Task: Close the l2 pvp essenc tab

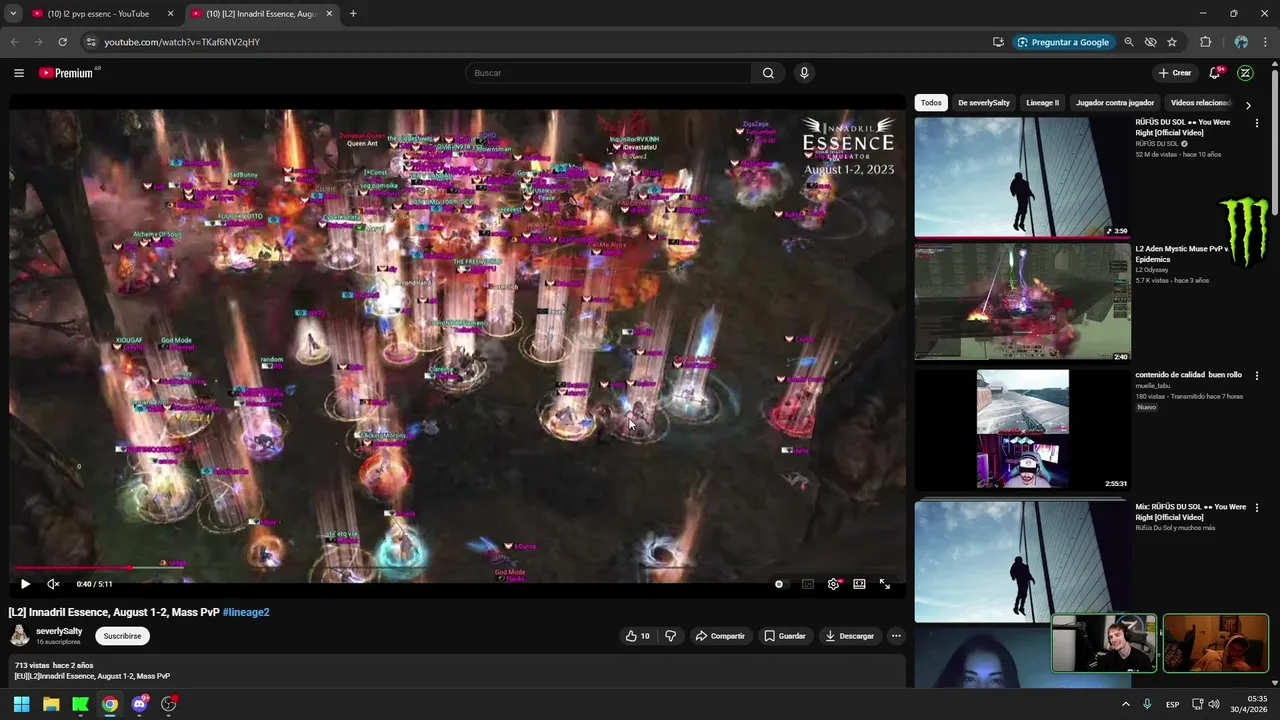Action: (x=170, y=14)
